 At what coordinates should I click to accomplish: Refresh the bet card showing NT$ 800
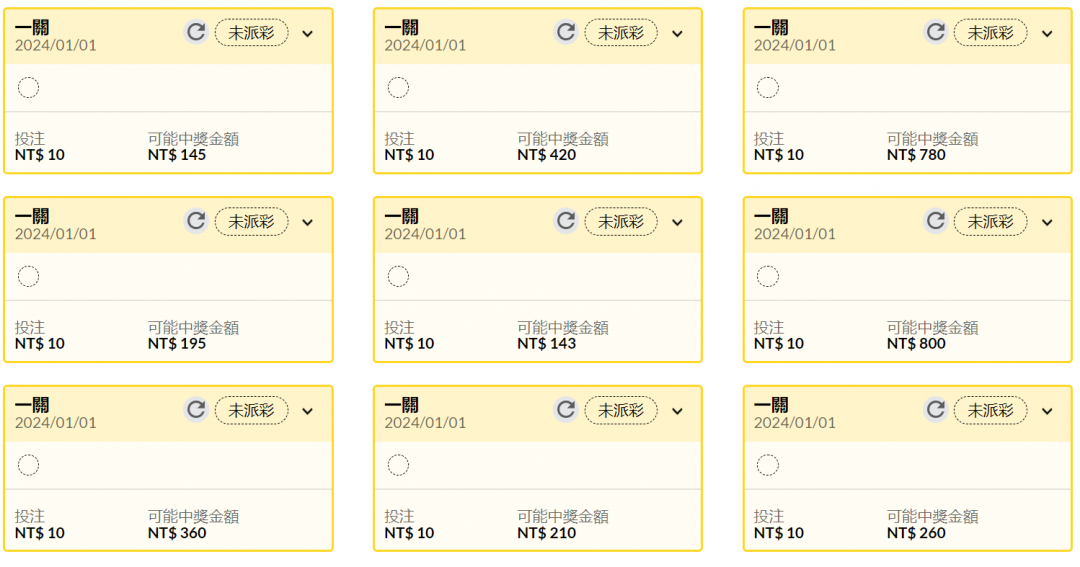click(935, 220)
